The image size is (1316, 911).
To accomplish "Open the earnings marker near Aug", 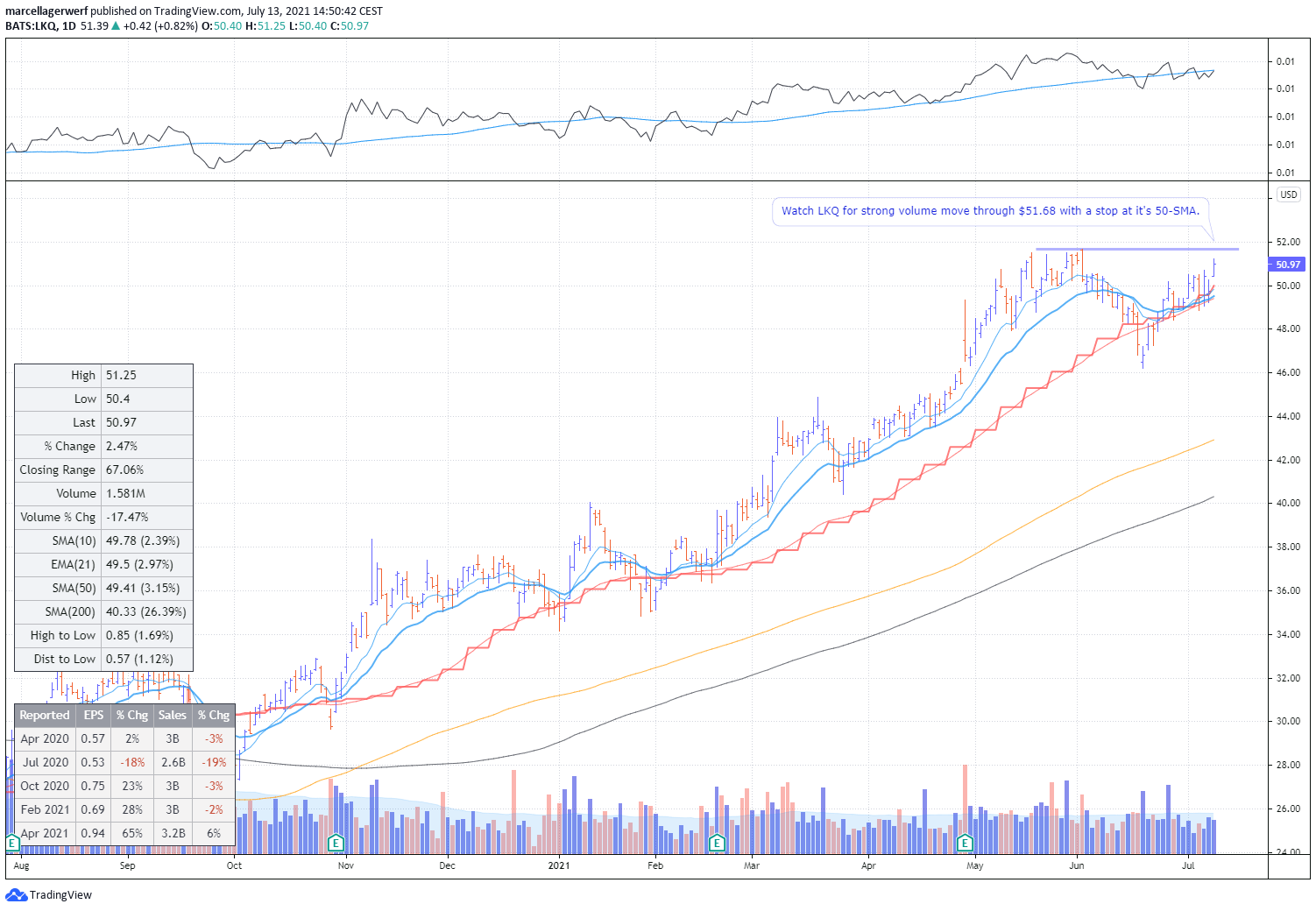I will coord(12,844).
